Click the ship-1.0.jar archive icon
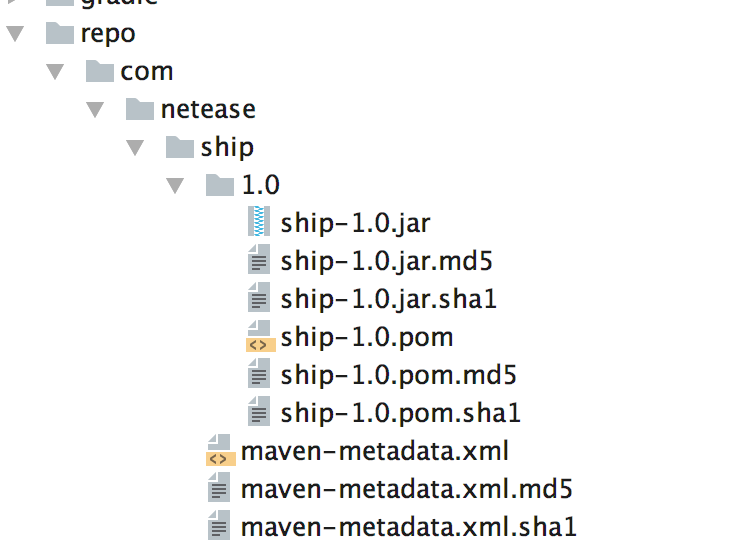The height and width of the screenshot is (546, 732). coord(259,222)
